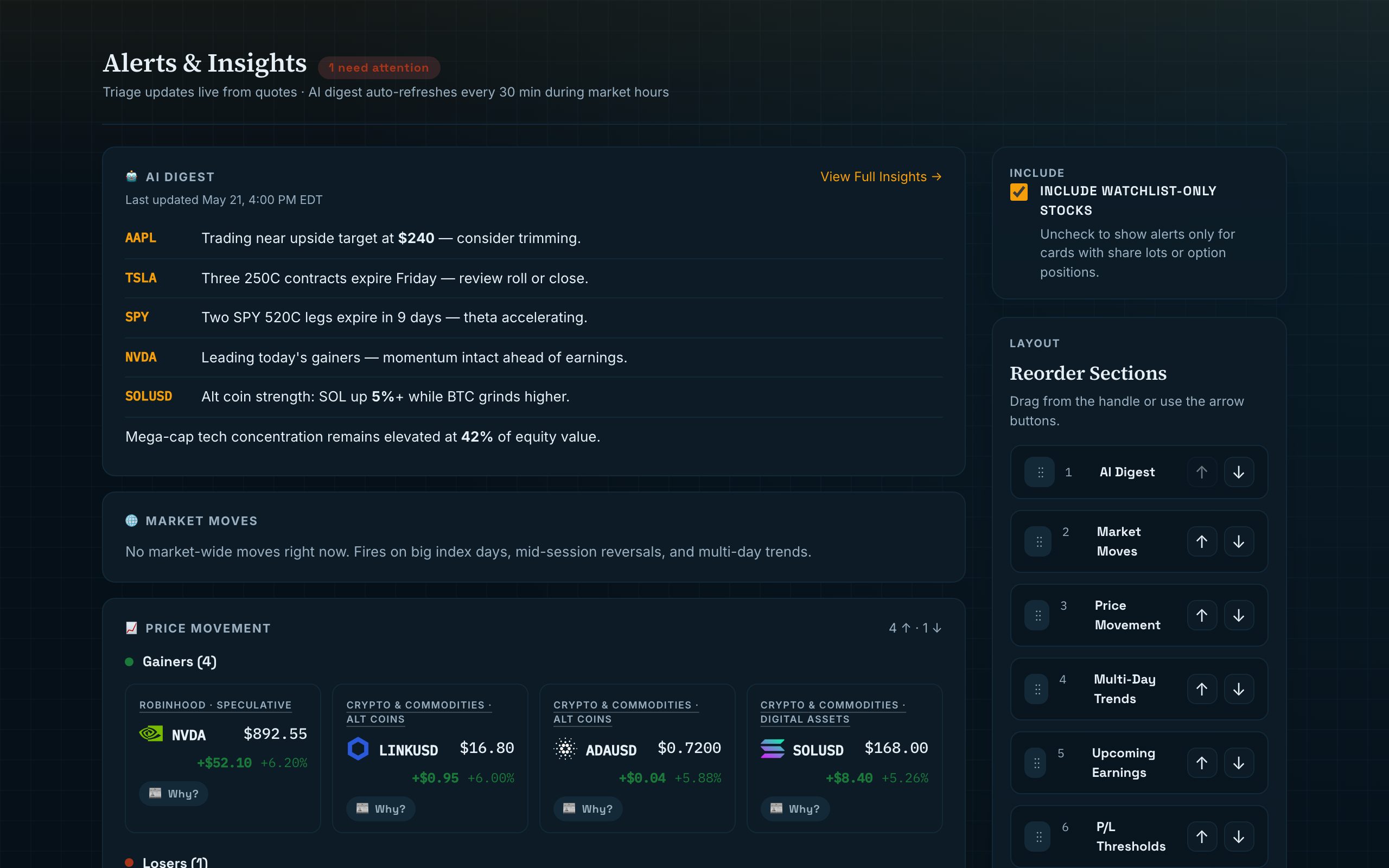Click the Chainlink hexagon logo

[358, 749]
